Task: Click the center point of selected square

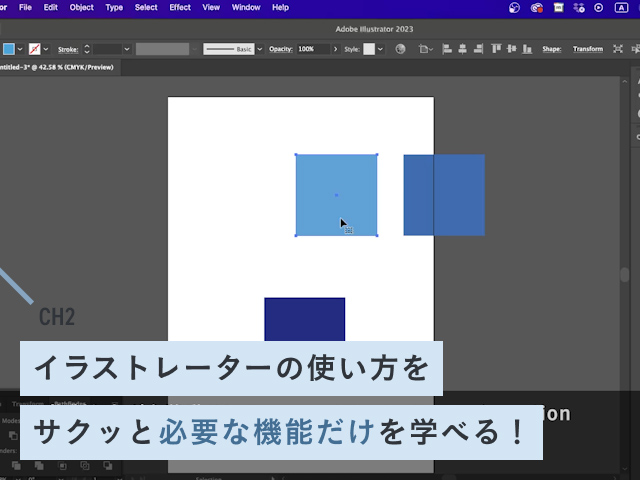Action: tap(336, 195)
